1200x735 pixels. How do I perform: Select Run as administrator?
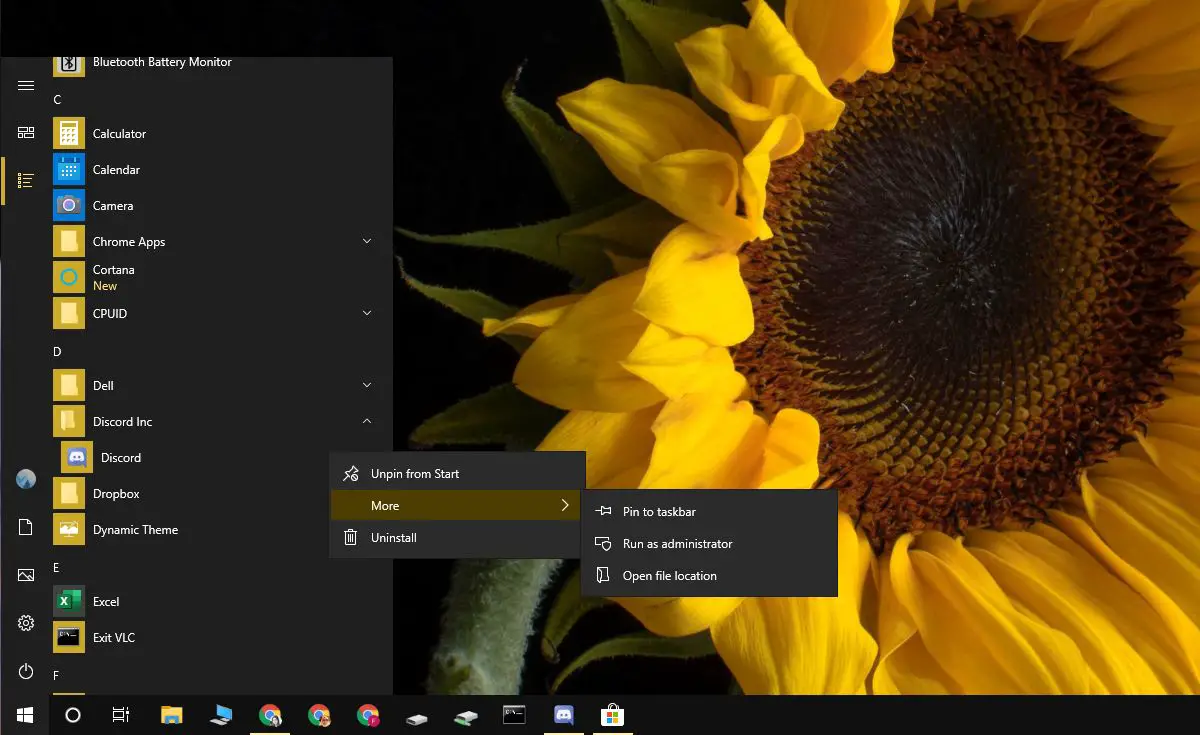[x=677, y=544]
